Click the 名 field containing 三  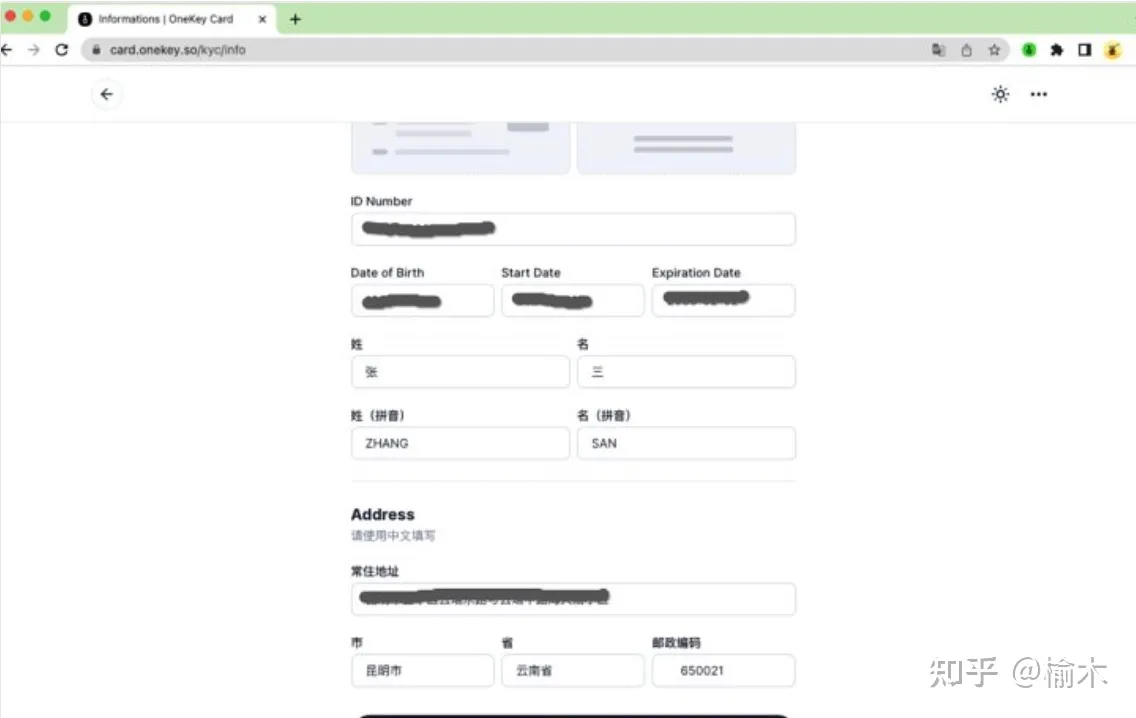[686, 372]
